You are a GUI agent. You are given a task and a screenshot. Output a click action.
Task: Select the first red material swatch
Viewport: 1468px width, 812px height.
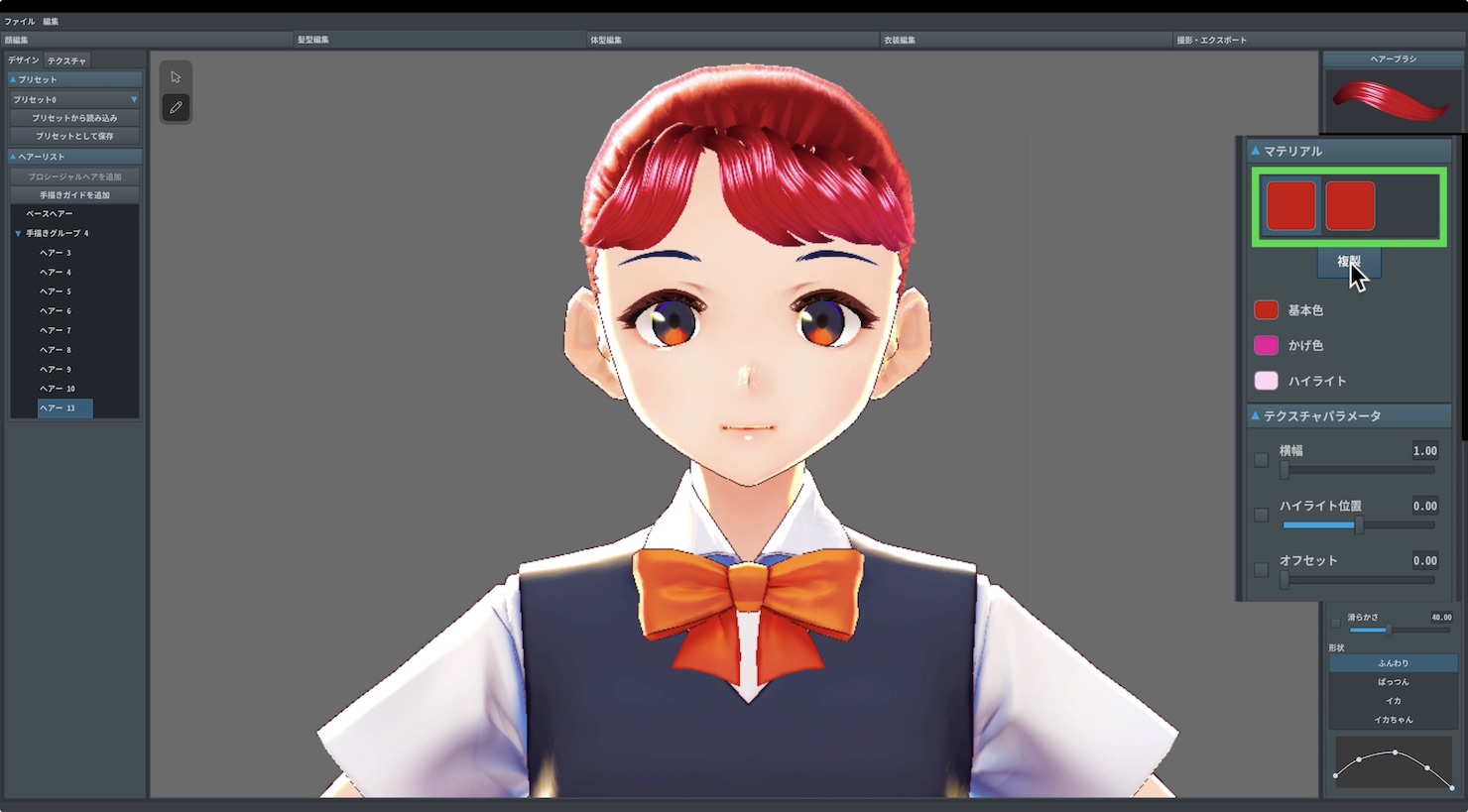point(1290,206)
